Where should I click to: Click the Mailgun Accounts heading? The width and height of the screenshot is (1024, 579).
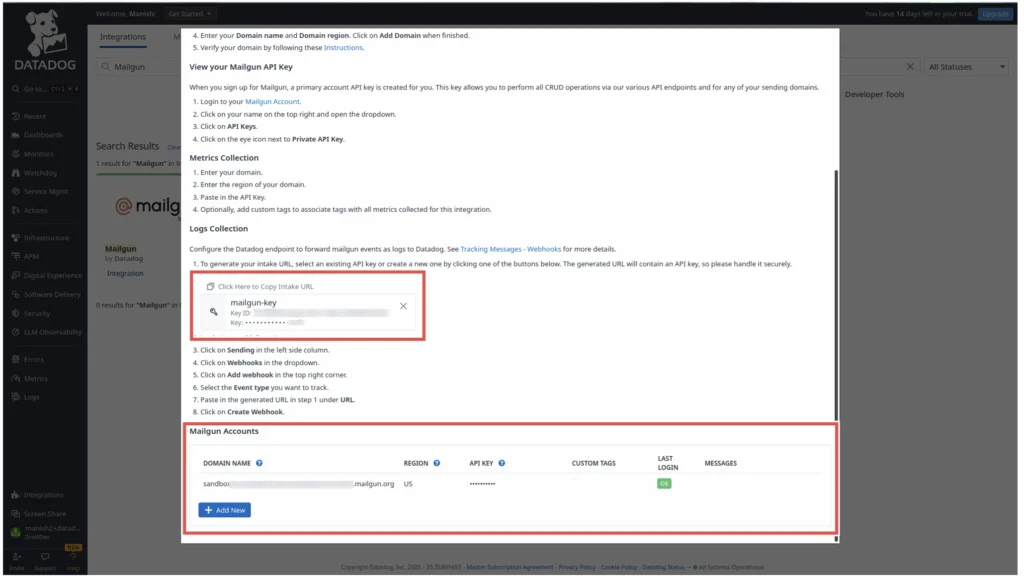coord(224,431)
